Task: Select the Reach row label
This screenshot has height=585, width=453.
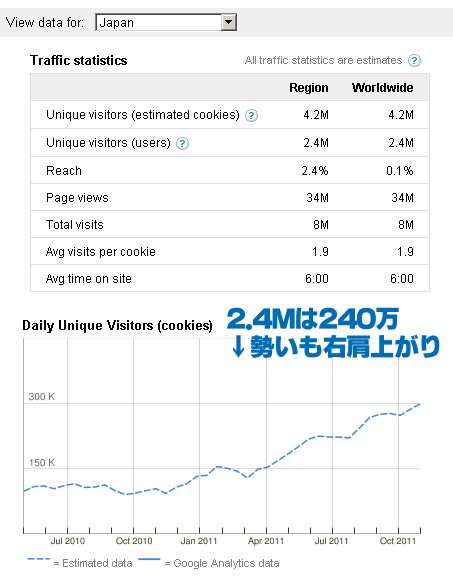Action: click(x=64, y=171)
